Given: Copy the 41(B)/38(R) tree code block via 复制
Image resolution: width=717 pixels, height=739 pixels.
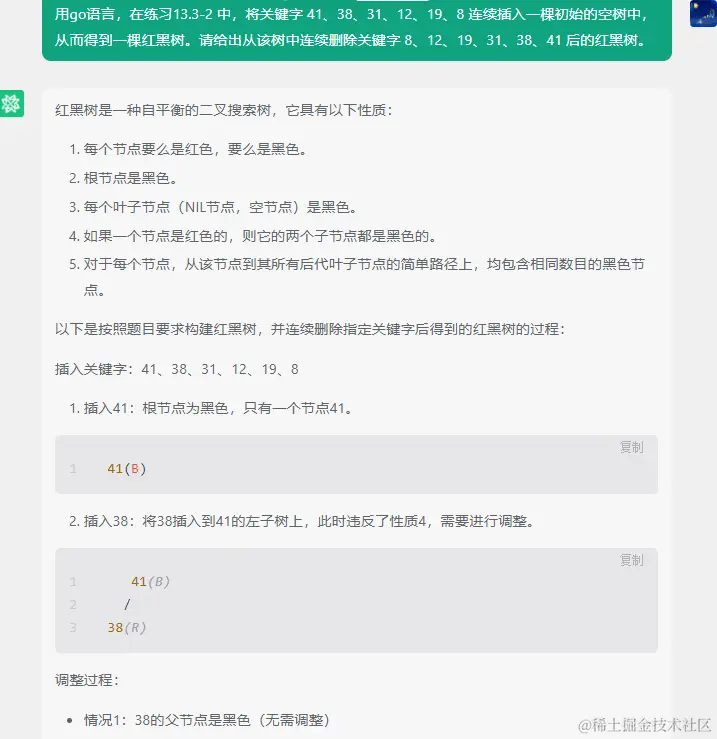Looking at the screenshot, I should coord(631,560).
